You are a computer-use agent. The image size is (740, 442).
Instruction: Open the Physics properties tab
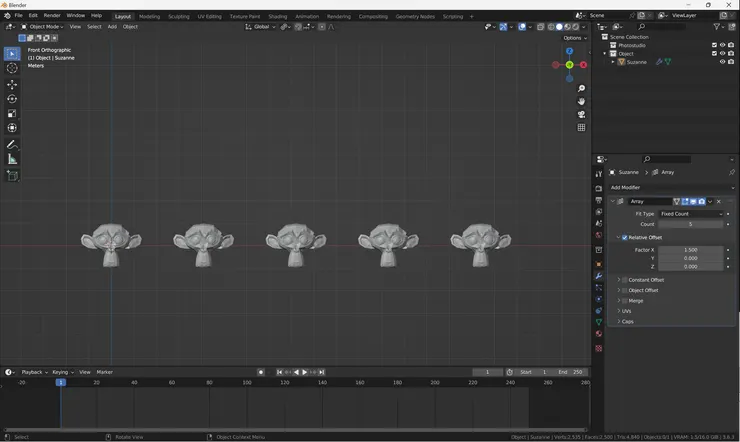(x=599, y=299)
